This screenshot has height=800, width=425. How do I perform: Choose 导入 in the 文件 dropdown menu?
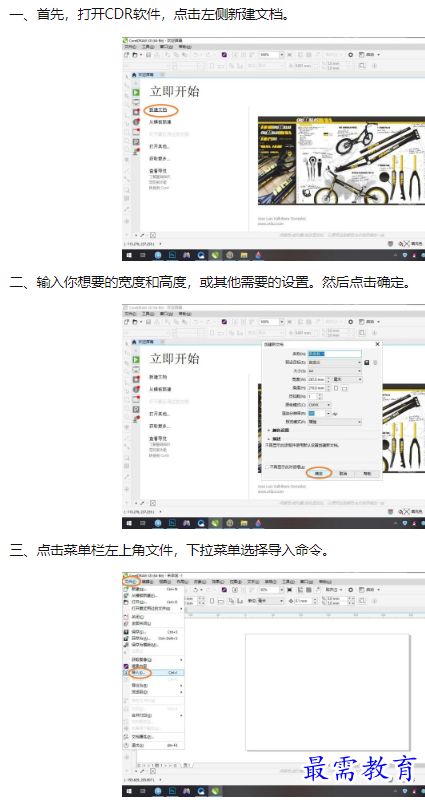pos(154,673)
